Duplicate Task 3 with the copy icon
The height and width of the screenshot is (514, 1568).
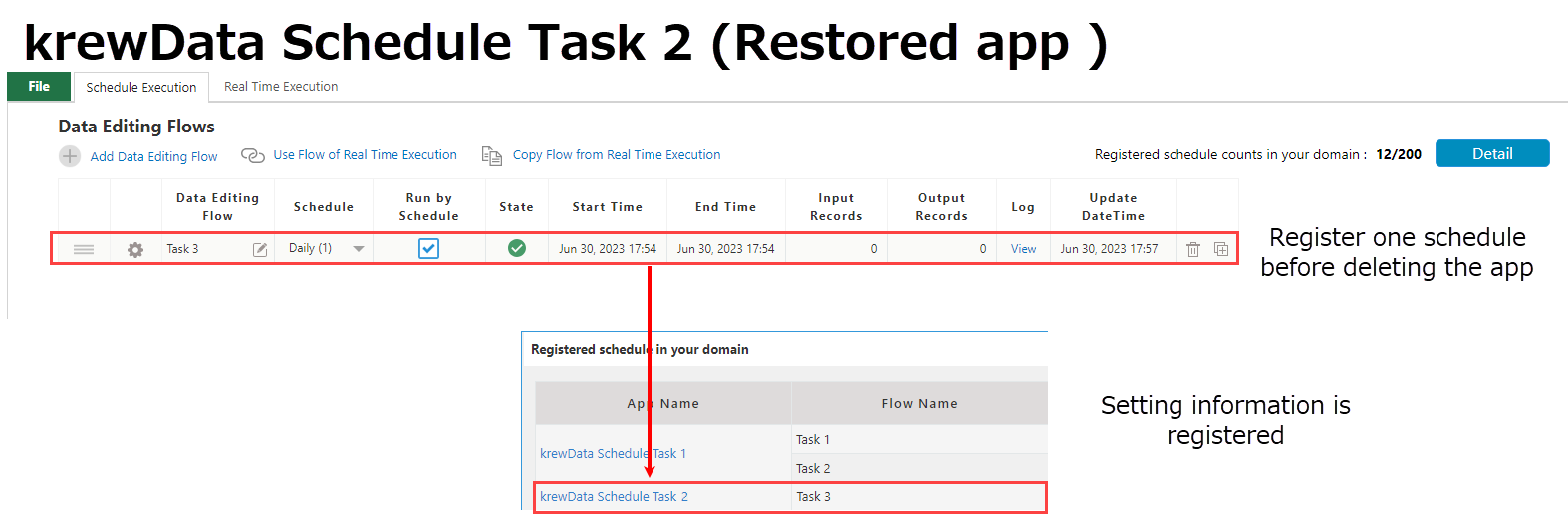[x=1221, y=249]
